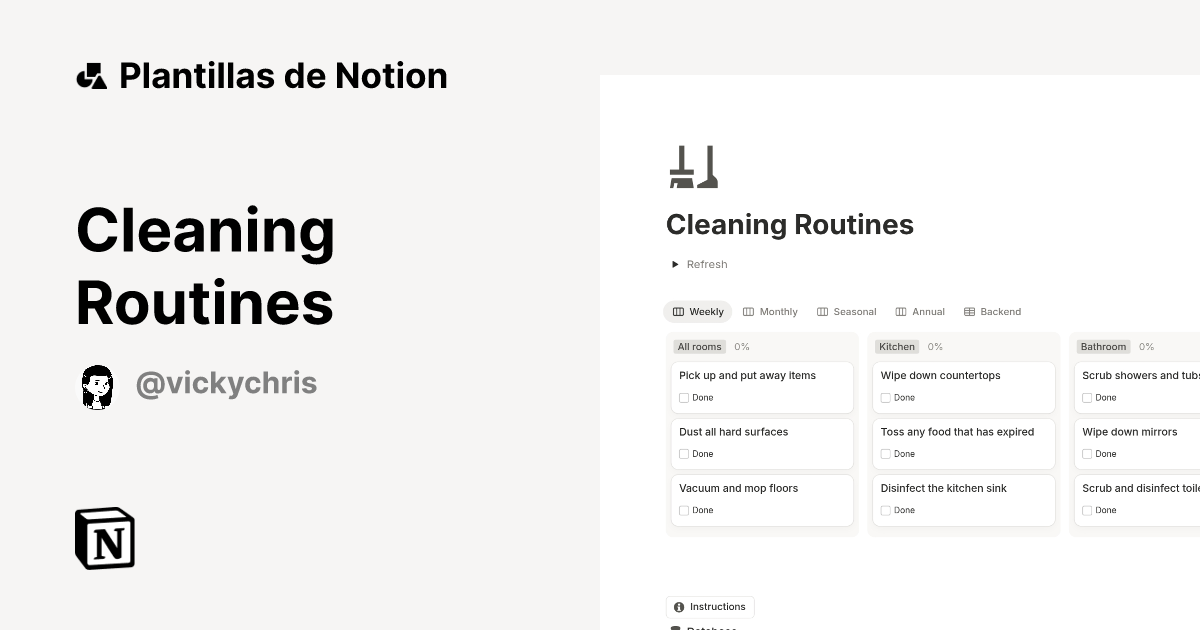
Task: Mark Wipe down countertops as Done
Action: 885,397
